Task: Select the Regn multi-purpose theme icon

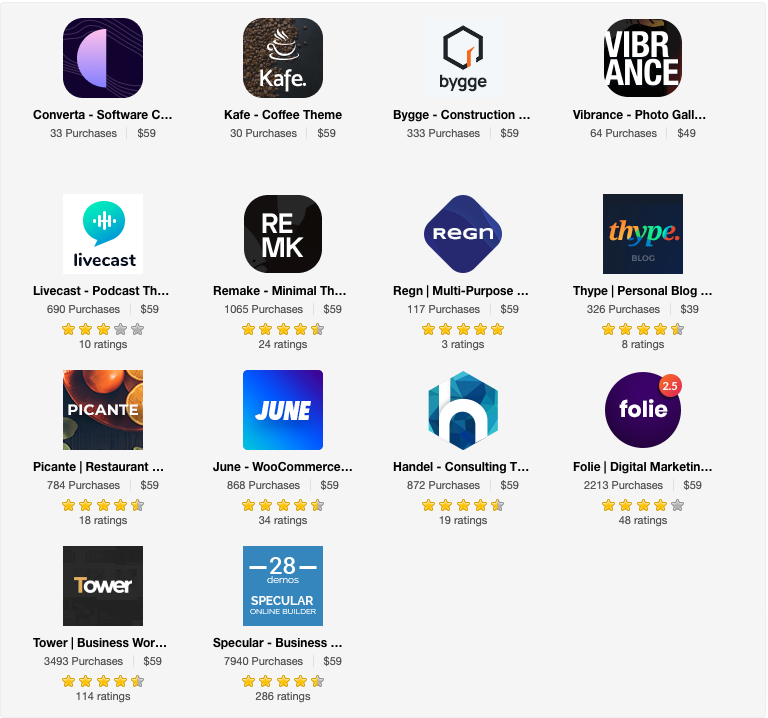Action: 463,234
